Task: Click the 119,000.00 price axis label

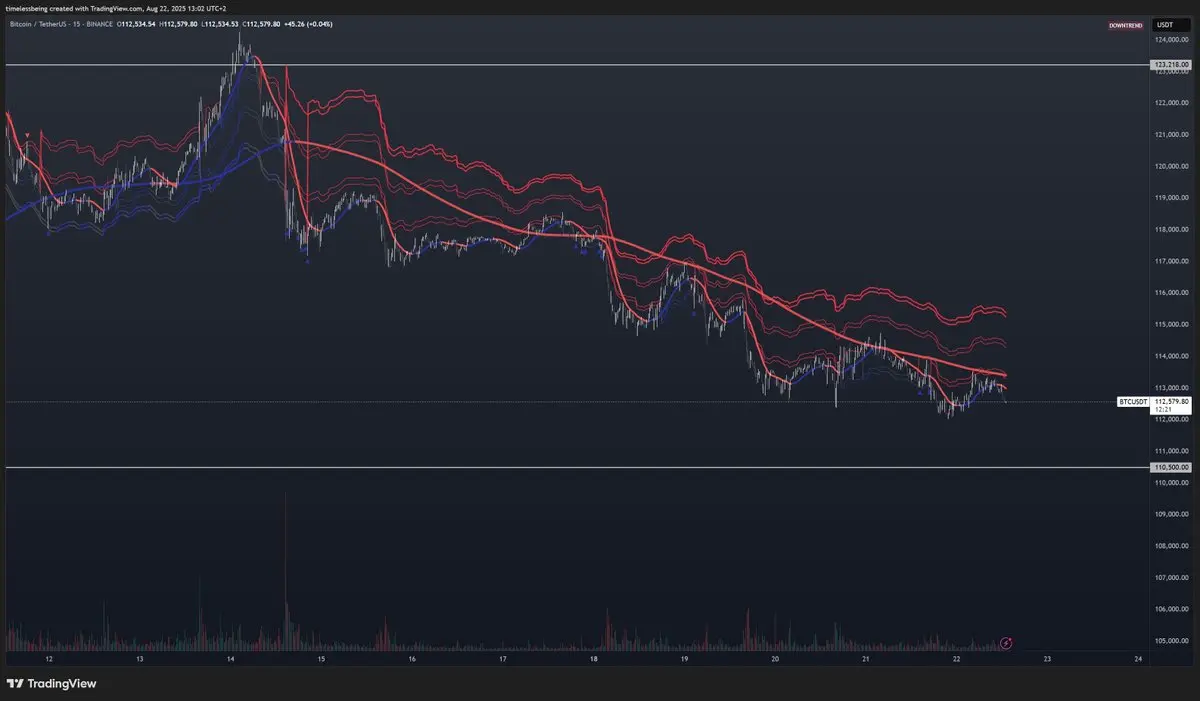Action: pos(1171,198)
